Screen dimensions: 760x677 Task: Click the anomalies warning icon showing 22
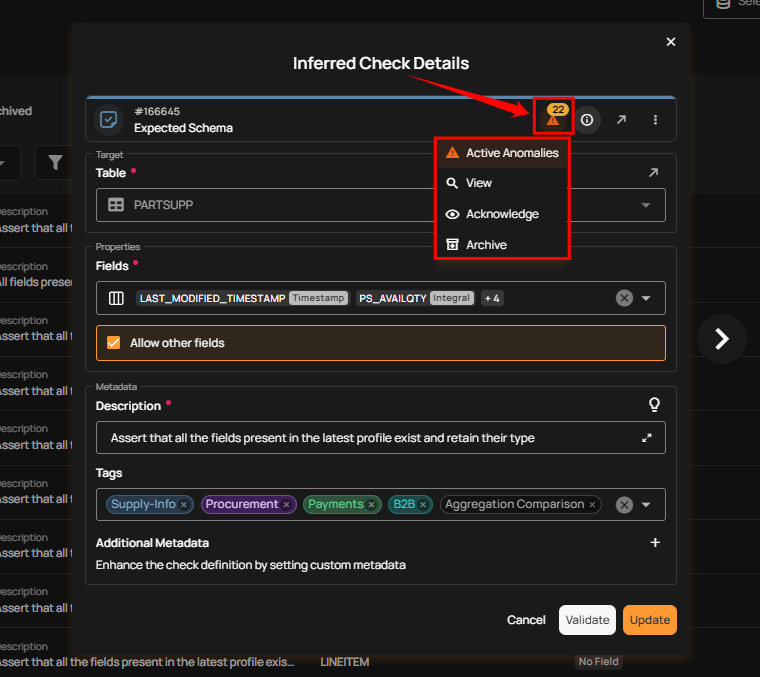pyautogui.click(x=553, y=118)
